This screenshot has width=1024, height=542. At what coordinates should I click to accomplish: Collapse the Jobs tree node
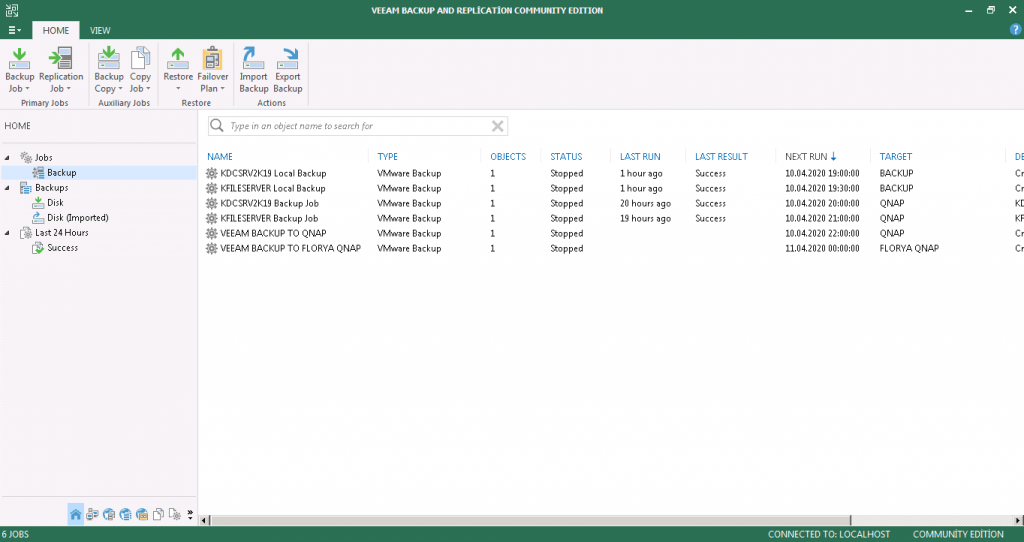tap(8, 158)
